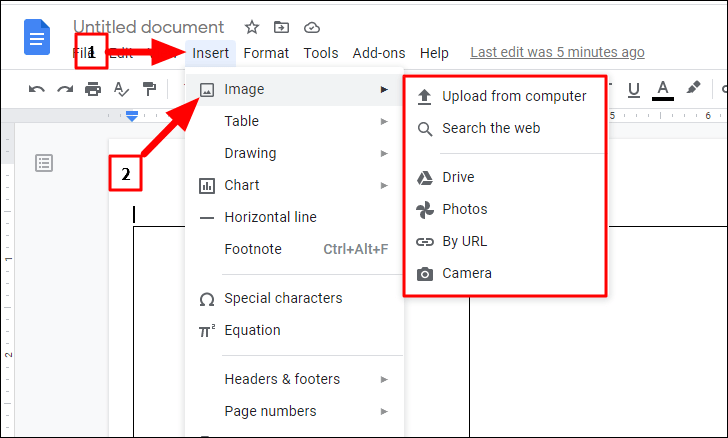Run spelling and grammar check

(x=121, y=89)
